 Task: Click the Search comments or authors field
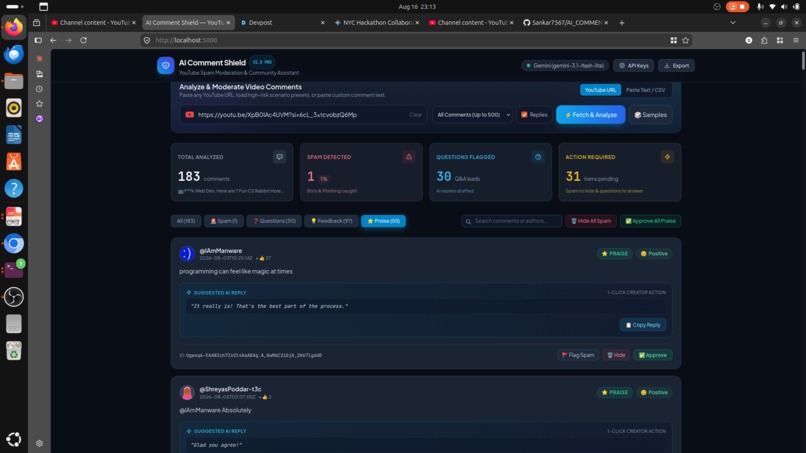(511, 221)
